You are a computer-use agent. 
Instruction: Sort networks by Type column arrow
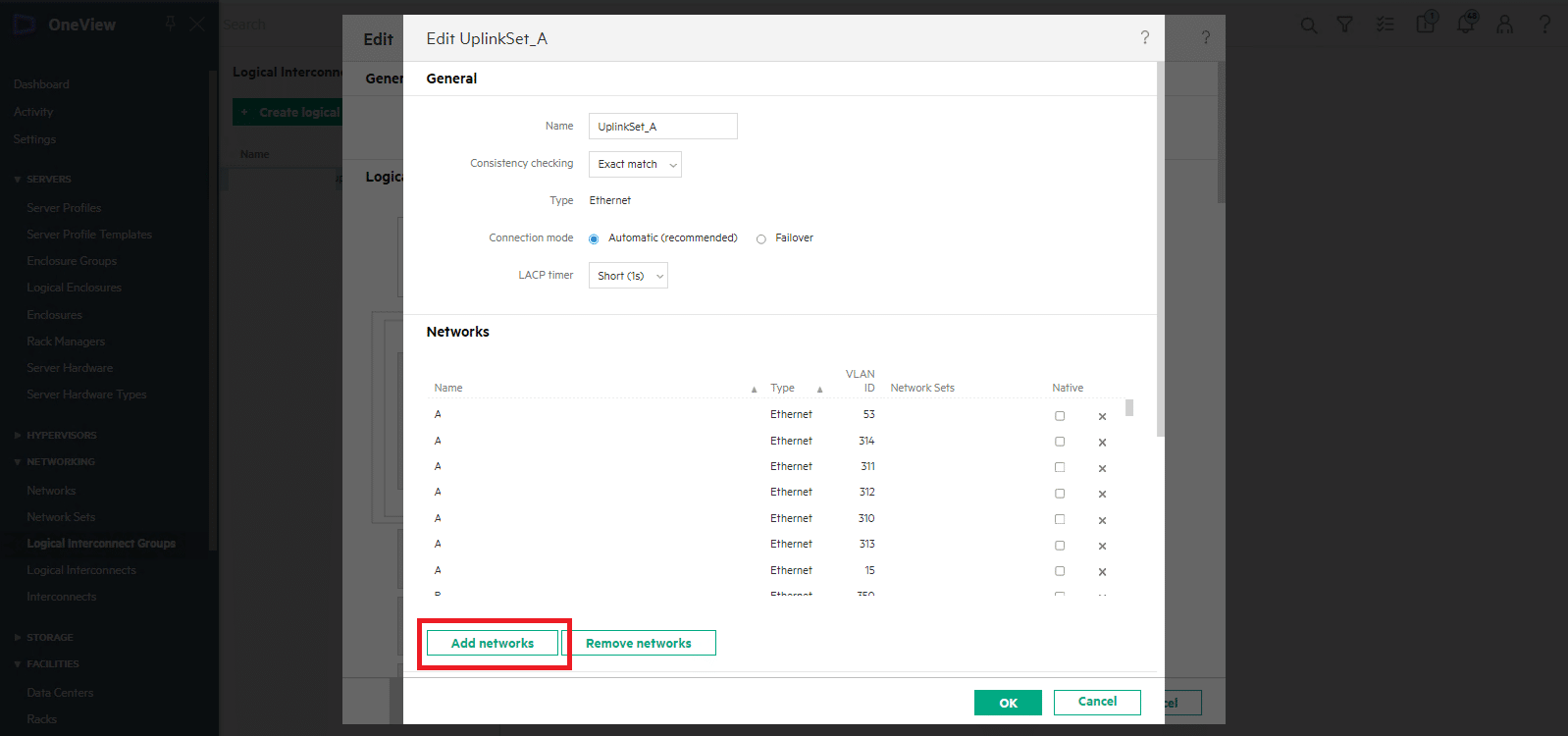819,390
